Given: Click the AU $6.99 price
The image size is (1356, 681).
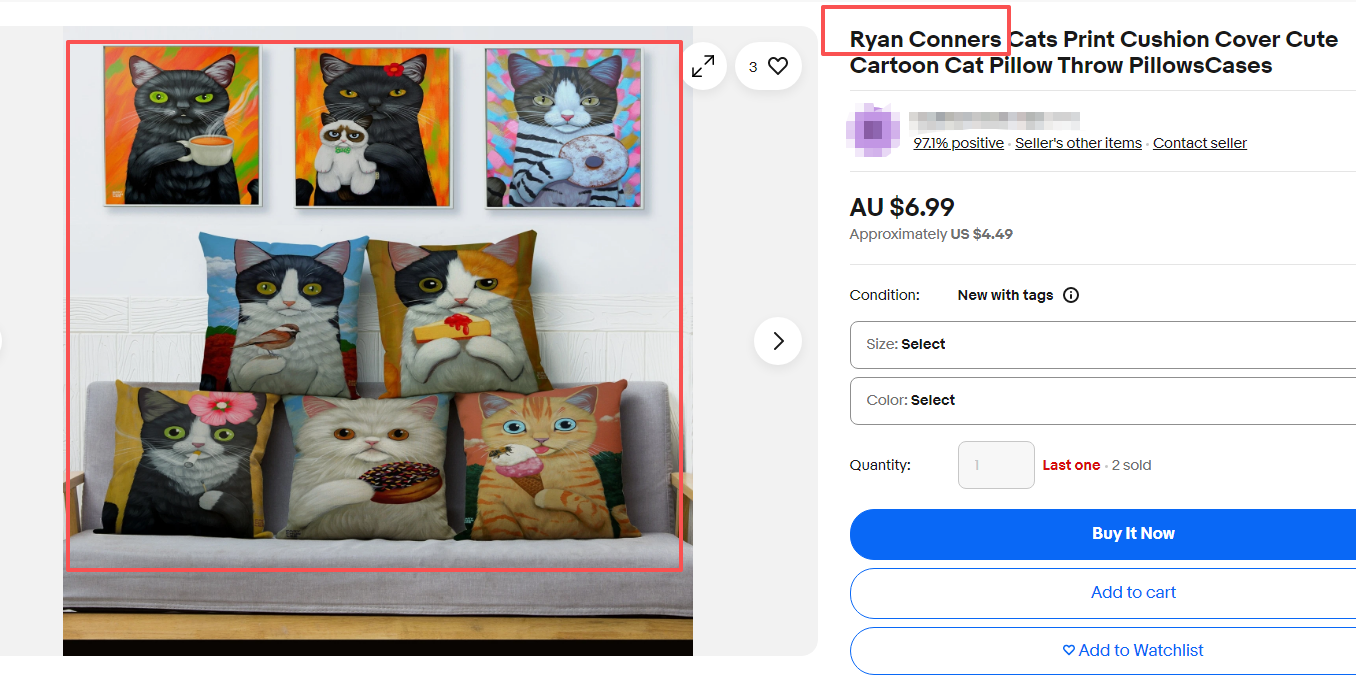Looking at the screenshot, I should (902, 207).
